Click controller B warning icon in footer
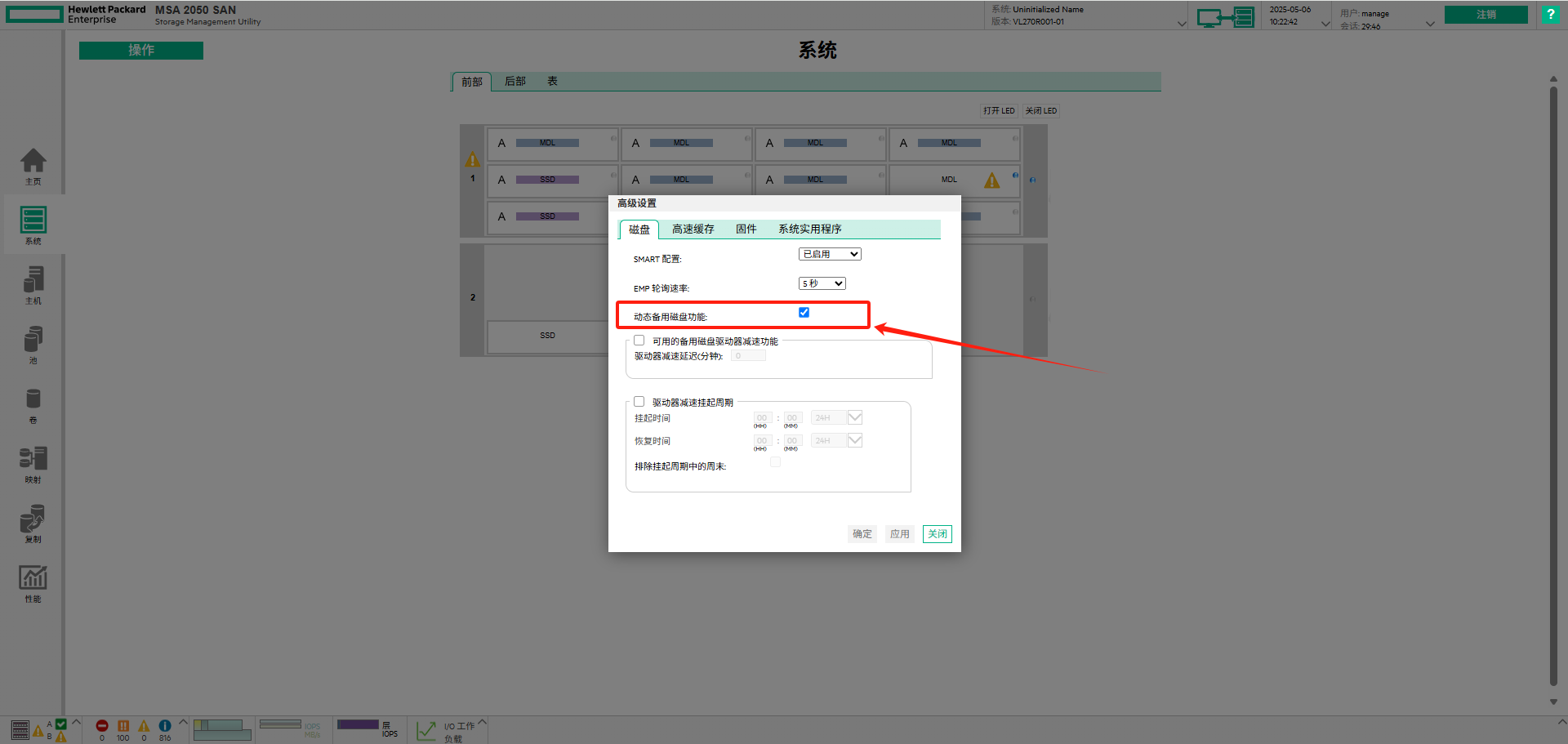1568x744 pixels. point(61,737)
